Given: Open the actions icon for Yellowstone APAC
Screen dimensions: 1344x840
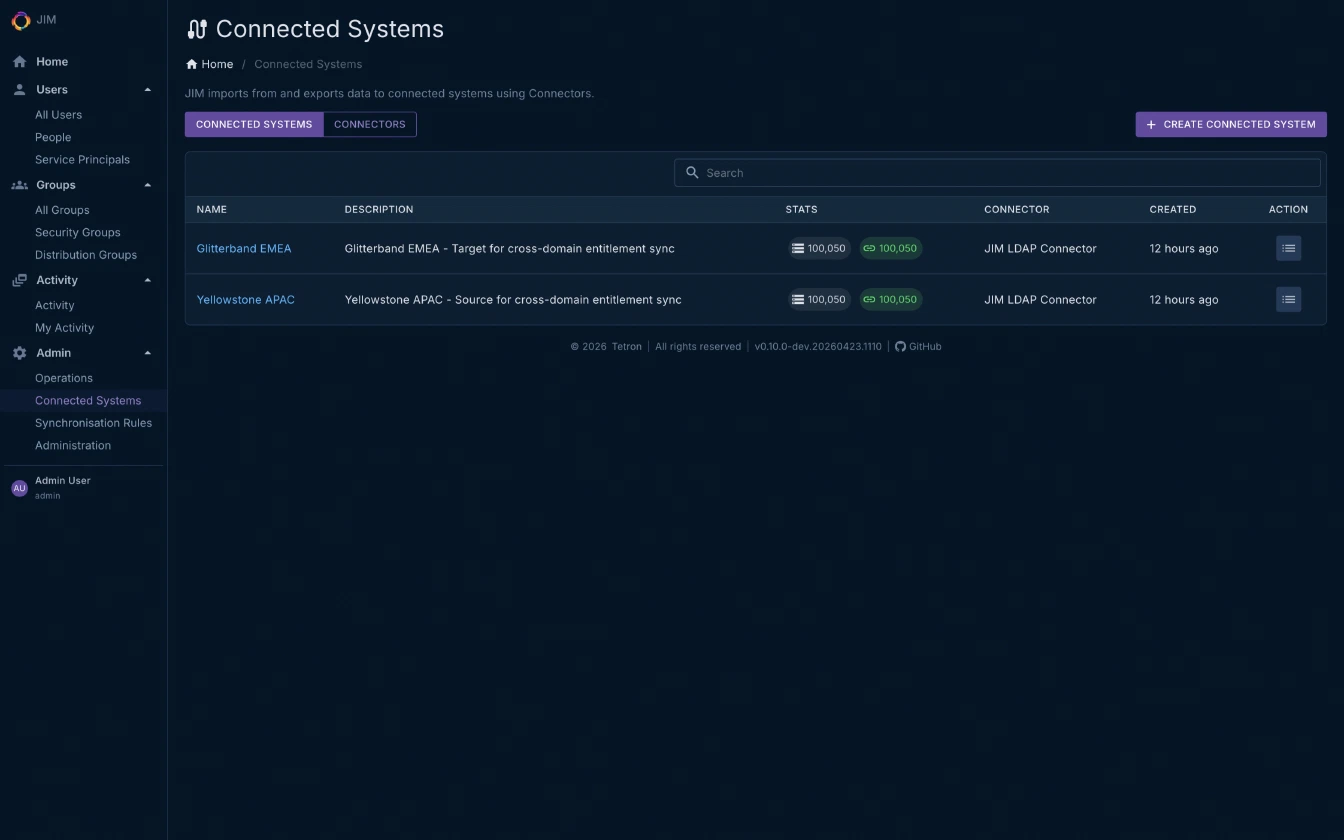Looking at the screenshot, I should coord(1288,299).
